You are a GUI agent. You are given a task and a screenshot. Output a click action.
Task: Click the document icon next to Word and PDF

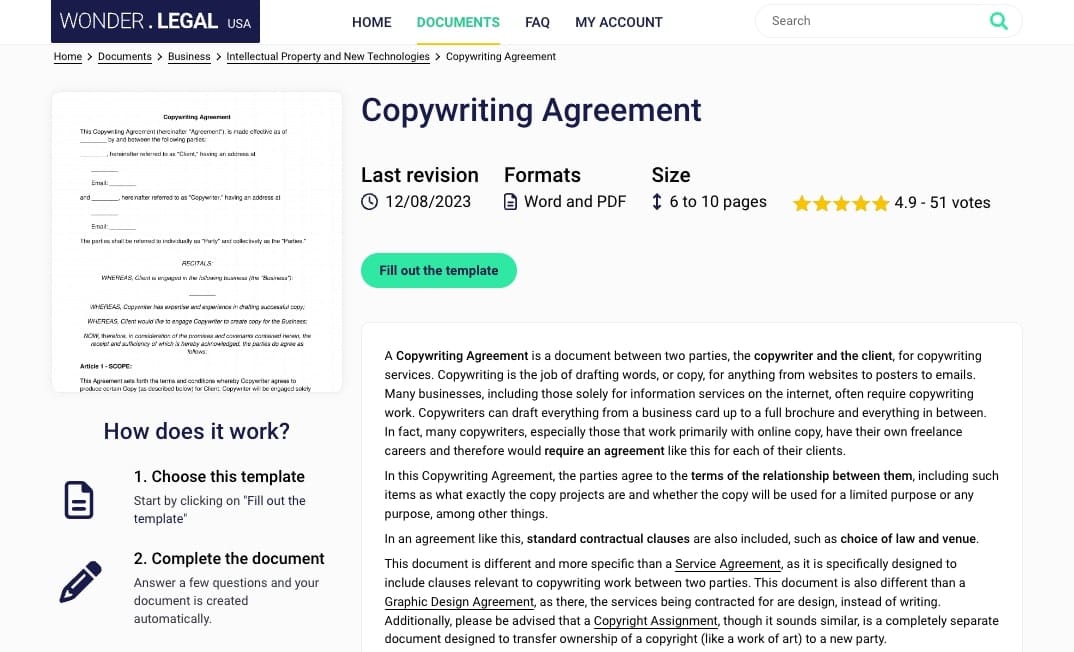tap(511, 200)
